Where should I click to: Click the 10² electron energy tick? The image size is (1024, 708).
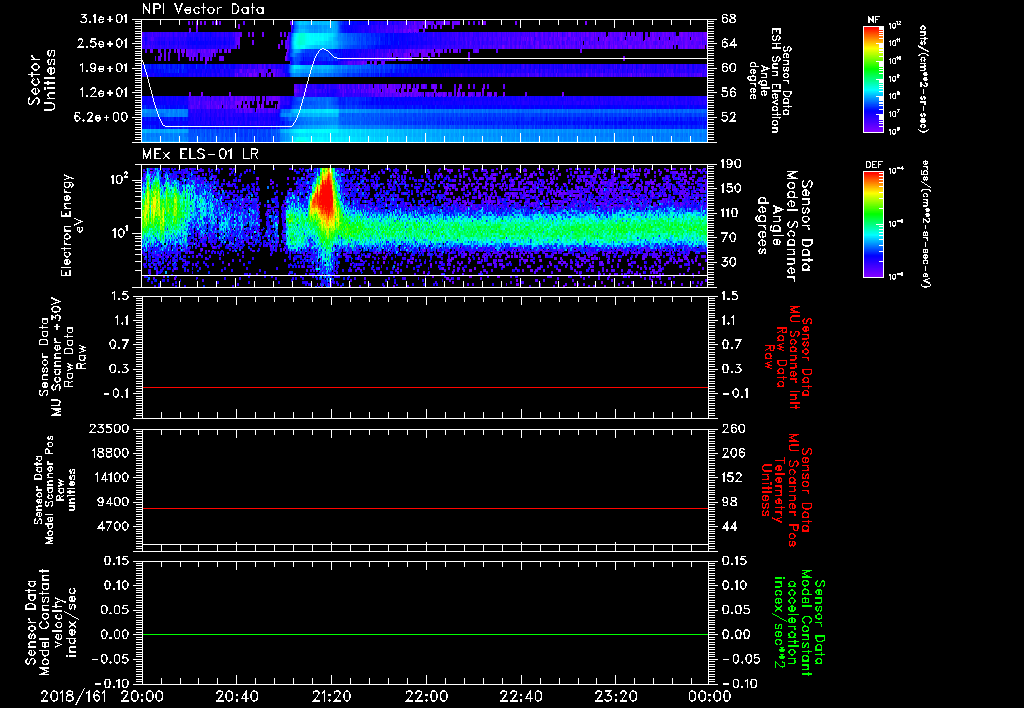pyautogui.click(x=118, y=179)
